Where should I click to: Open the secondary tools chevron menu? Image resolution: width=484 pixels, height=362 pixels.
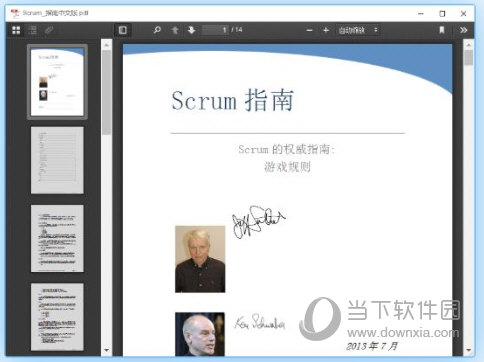coord(463,30)
